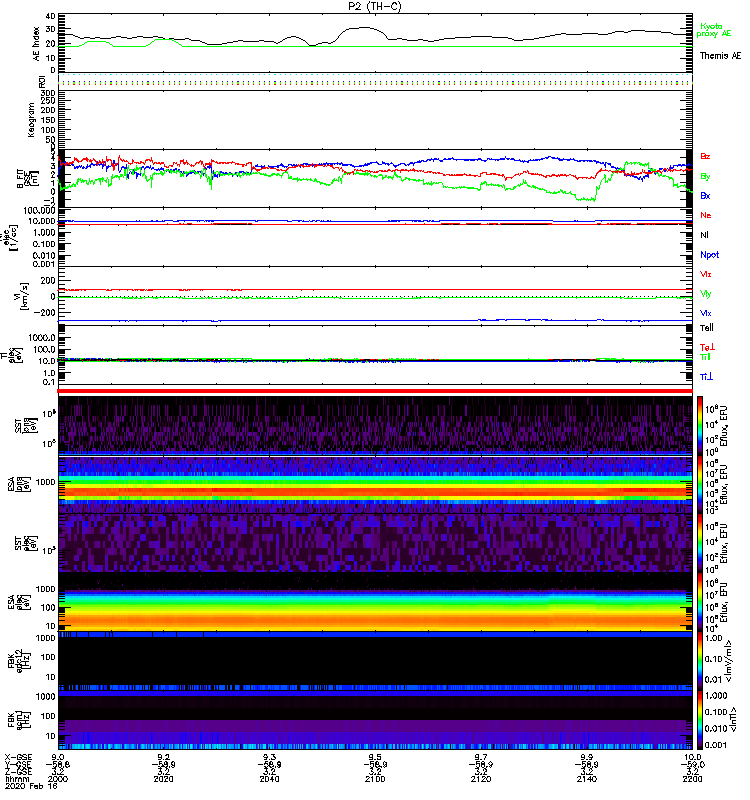The image size is (750, 800).
Task: Click the "2020 Feb 16" date label
Action: [x=32, y=786]
